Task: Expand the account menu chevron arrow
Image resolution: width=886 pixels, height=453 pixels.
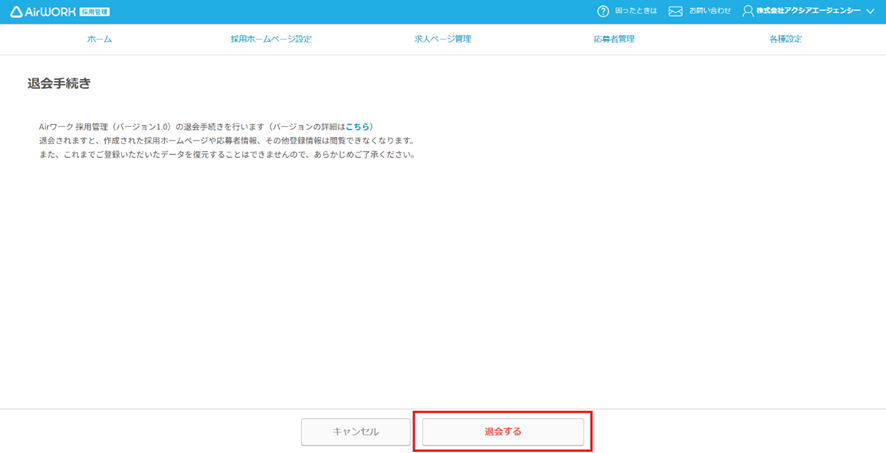Action: tap(870, 12)
